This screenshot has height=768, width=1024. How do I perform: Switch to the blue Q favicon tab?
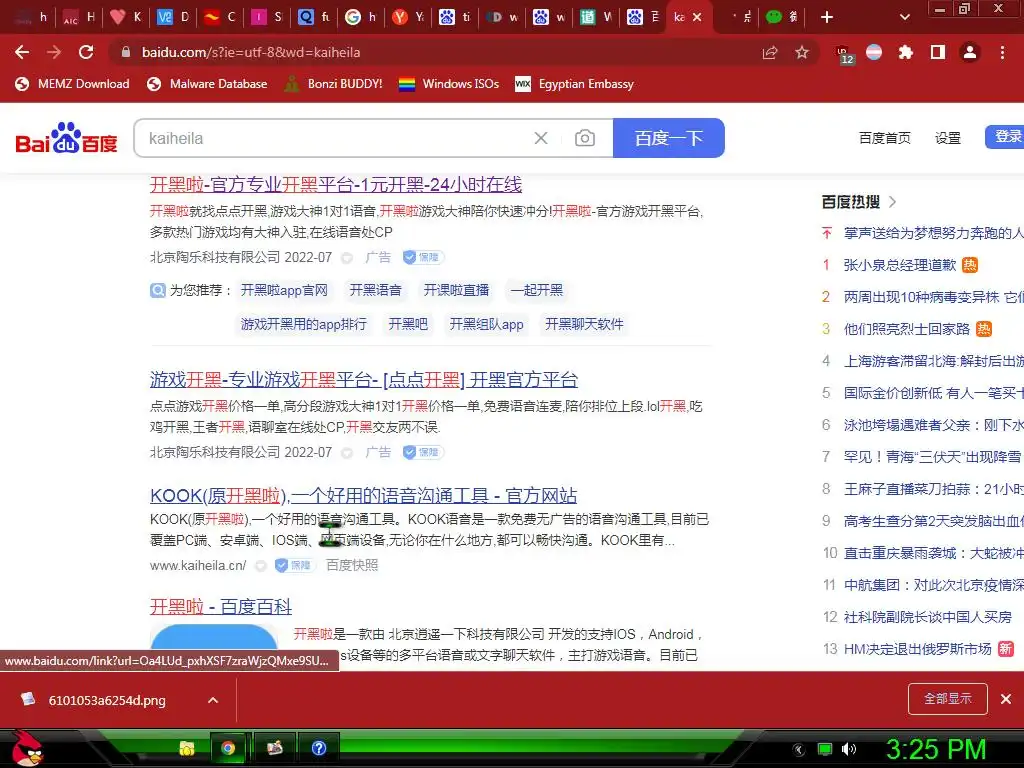(x=313, y=17)
